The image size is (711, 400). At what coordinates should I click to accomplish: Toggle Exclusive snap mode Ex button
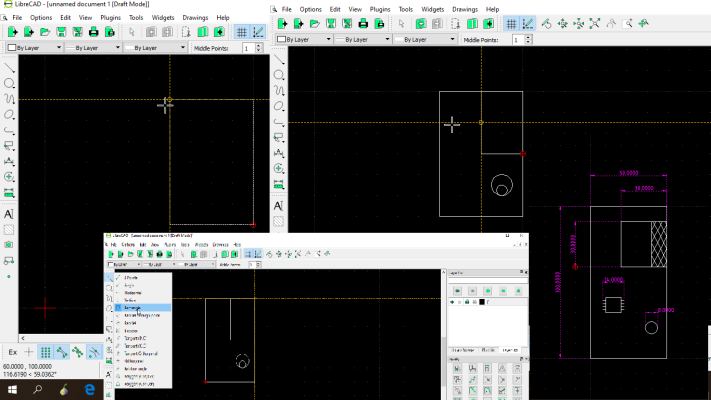13,352
